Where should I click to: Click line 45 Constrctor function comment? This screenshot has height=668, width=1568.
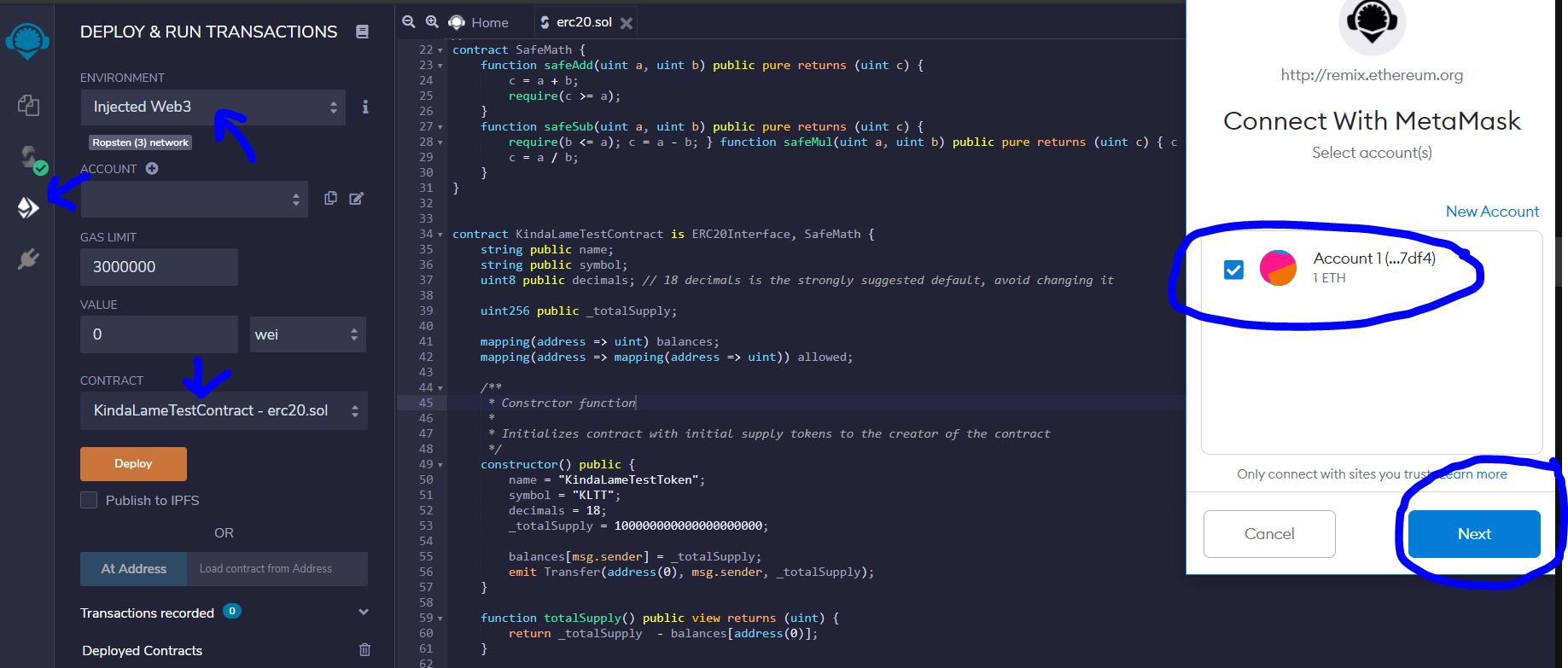point(562,403)
